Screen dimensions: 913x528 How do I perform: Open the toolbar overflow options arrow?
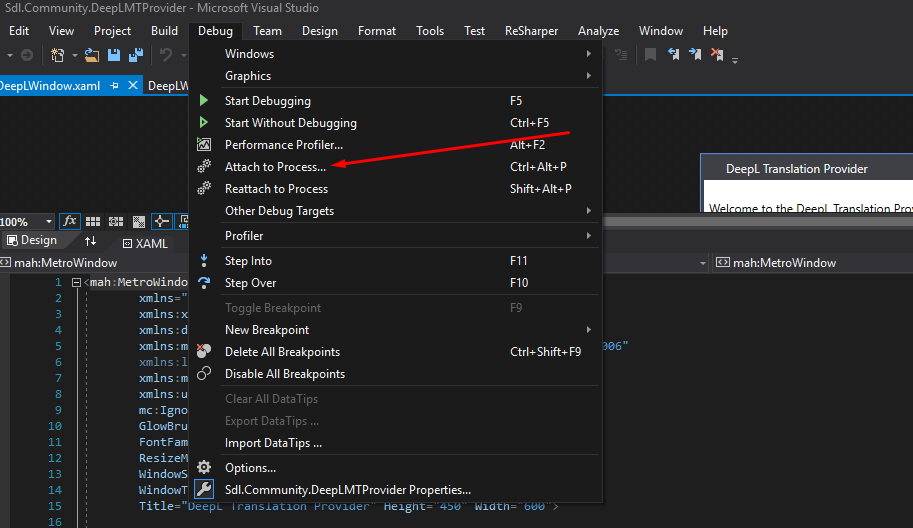tap(735, 61)
